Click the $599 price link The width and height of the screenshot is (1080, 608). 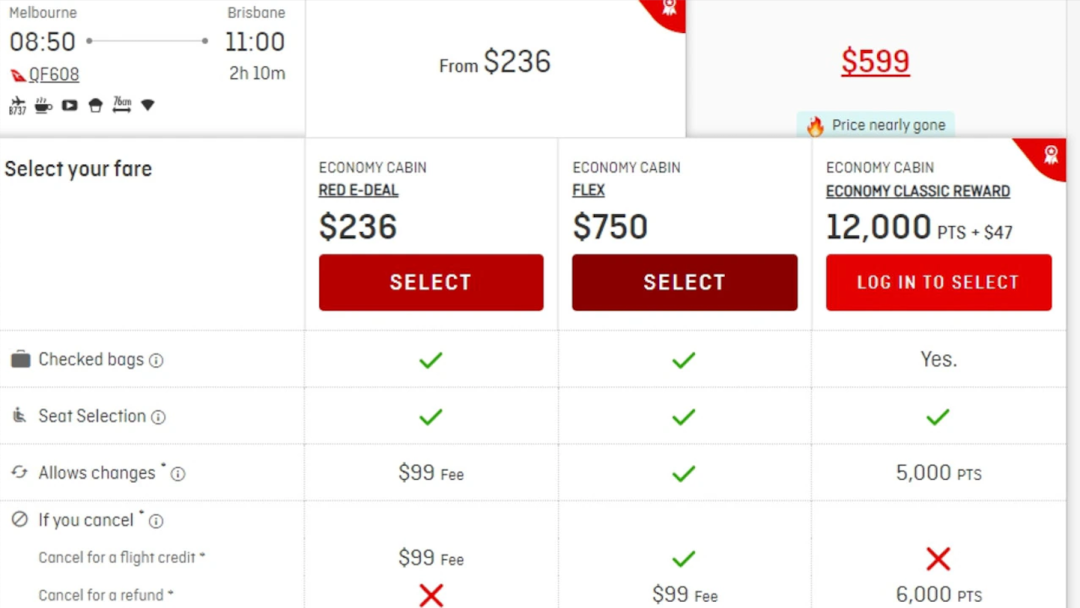tap(875, 62)
